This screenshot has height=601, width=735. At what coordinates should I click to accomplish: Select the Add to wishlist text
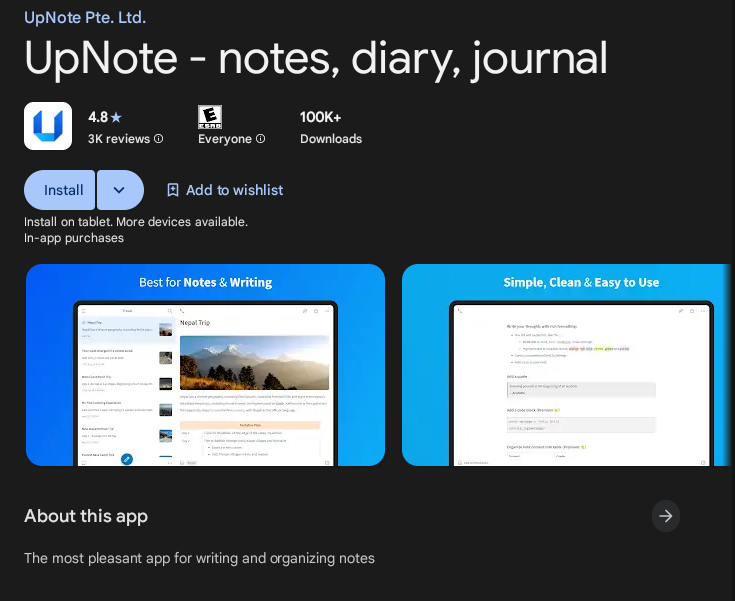tap(234, 190)
